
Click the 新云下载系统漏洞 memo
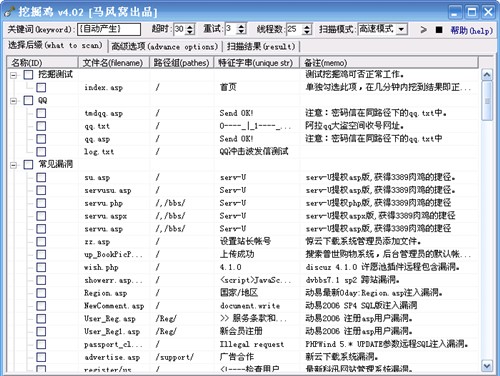pos(342,357)
